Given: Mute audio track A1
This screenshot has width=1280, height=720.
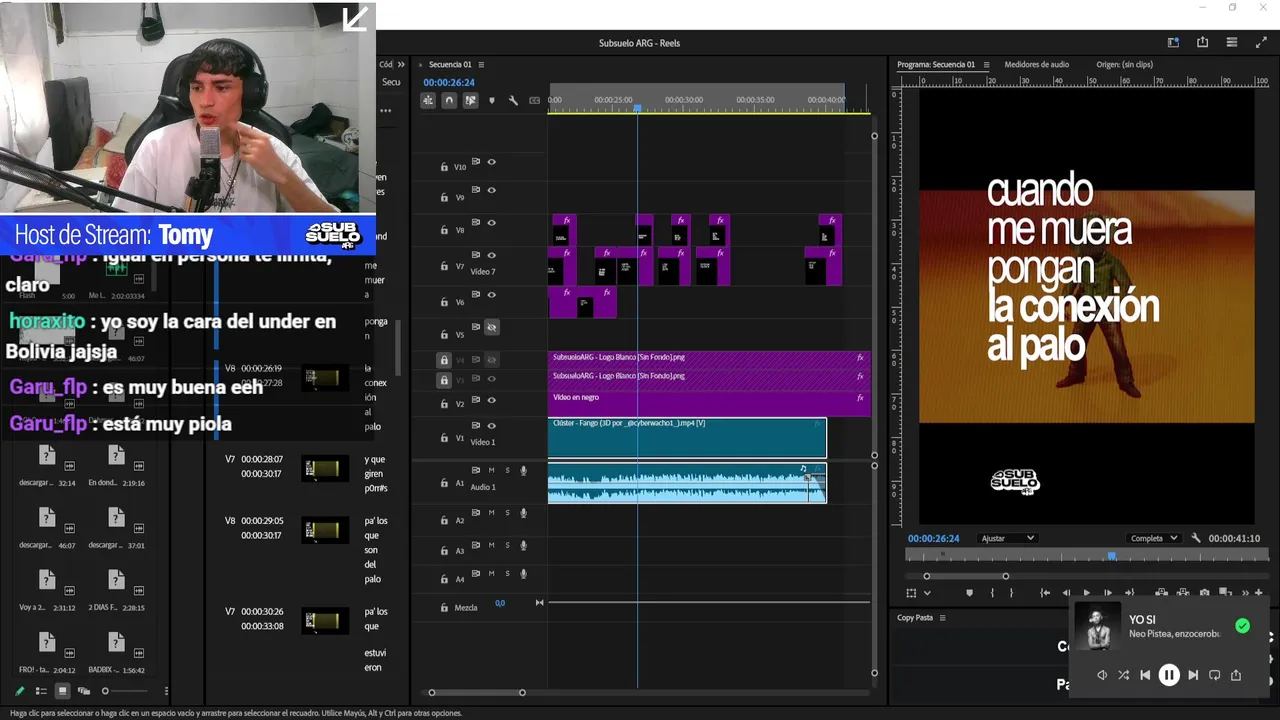Looking at the screenshot, I should point(491,470).
